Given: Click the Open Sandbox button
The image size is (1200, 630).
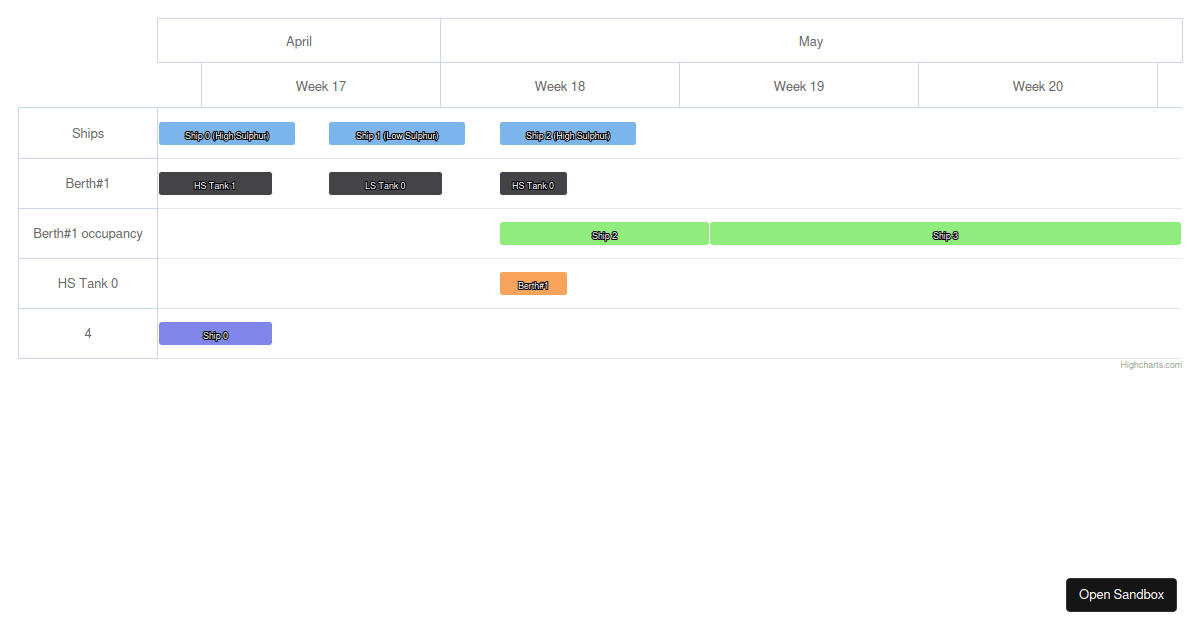Looking at the screenshot, I should (x=1121, y=594).
